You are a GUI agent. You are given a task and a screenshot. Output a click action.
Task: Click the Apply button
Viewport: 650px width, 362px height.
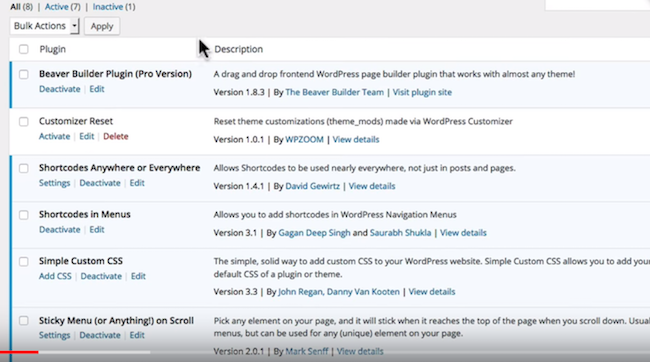point(102,26)
